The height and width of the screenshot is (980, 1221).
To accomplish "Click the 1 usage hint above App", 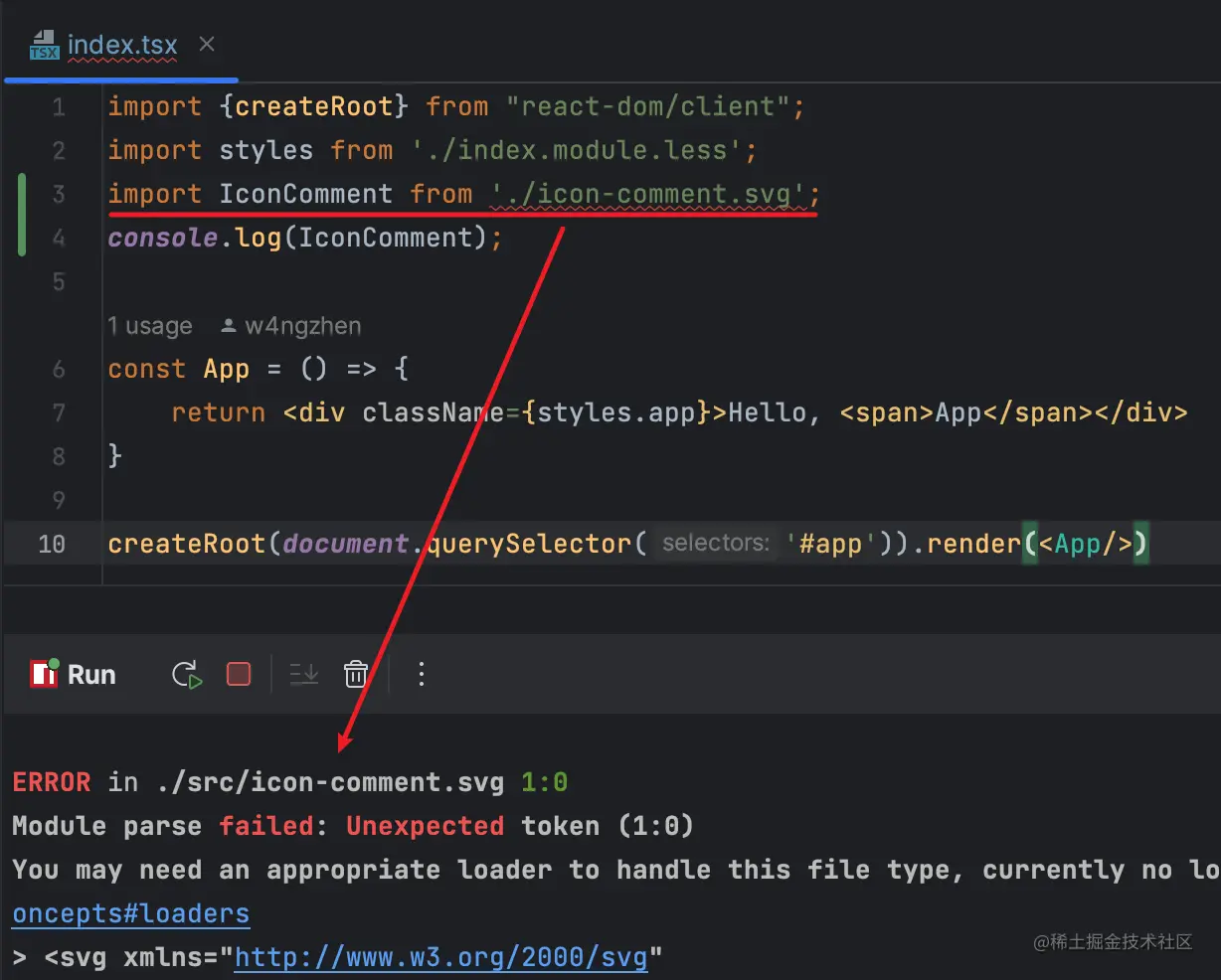I will [149, 325].
